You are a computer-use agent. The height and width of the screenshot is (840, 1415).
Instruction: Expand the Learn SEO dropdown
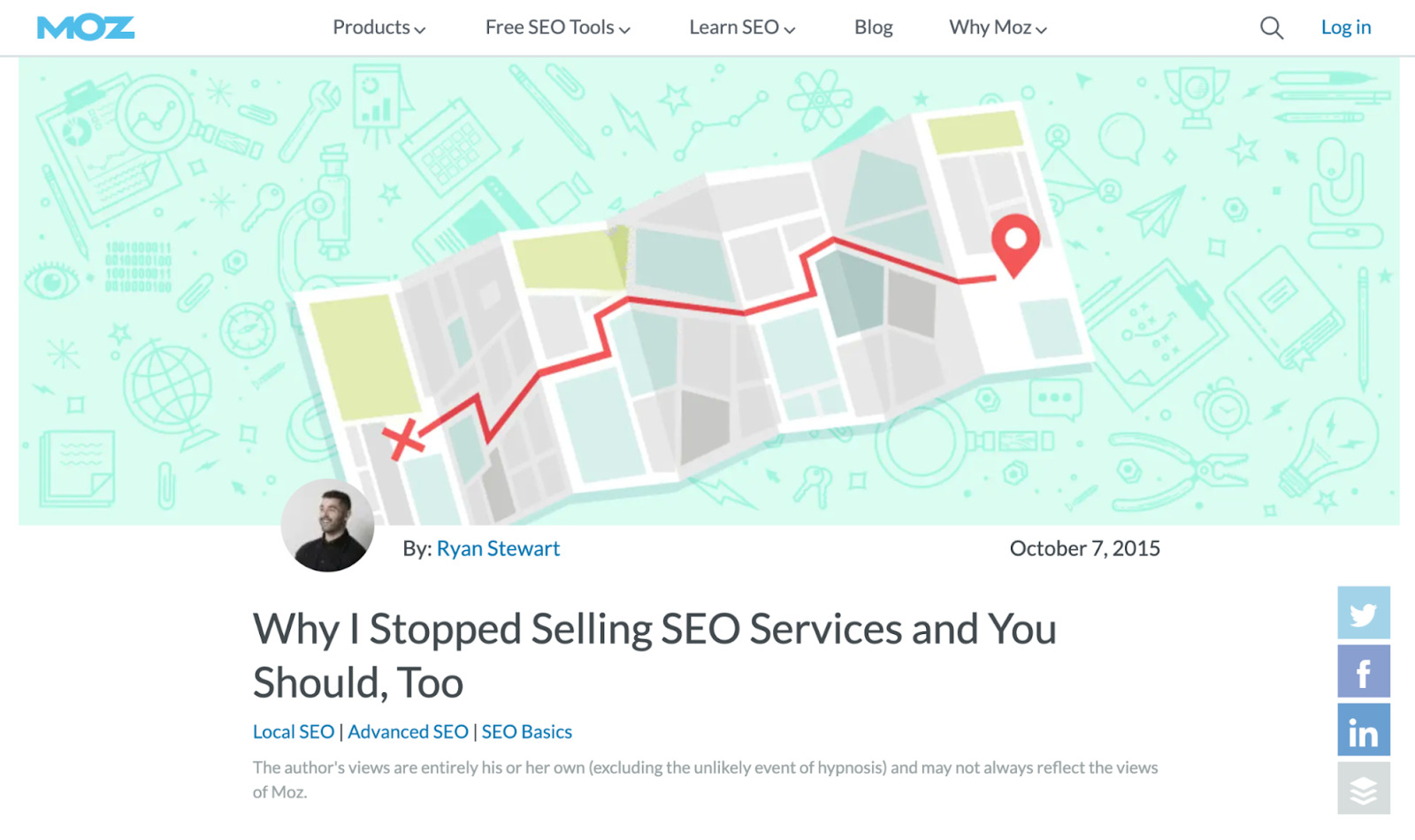(x=741, y=27)
